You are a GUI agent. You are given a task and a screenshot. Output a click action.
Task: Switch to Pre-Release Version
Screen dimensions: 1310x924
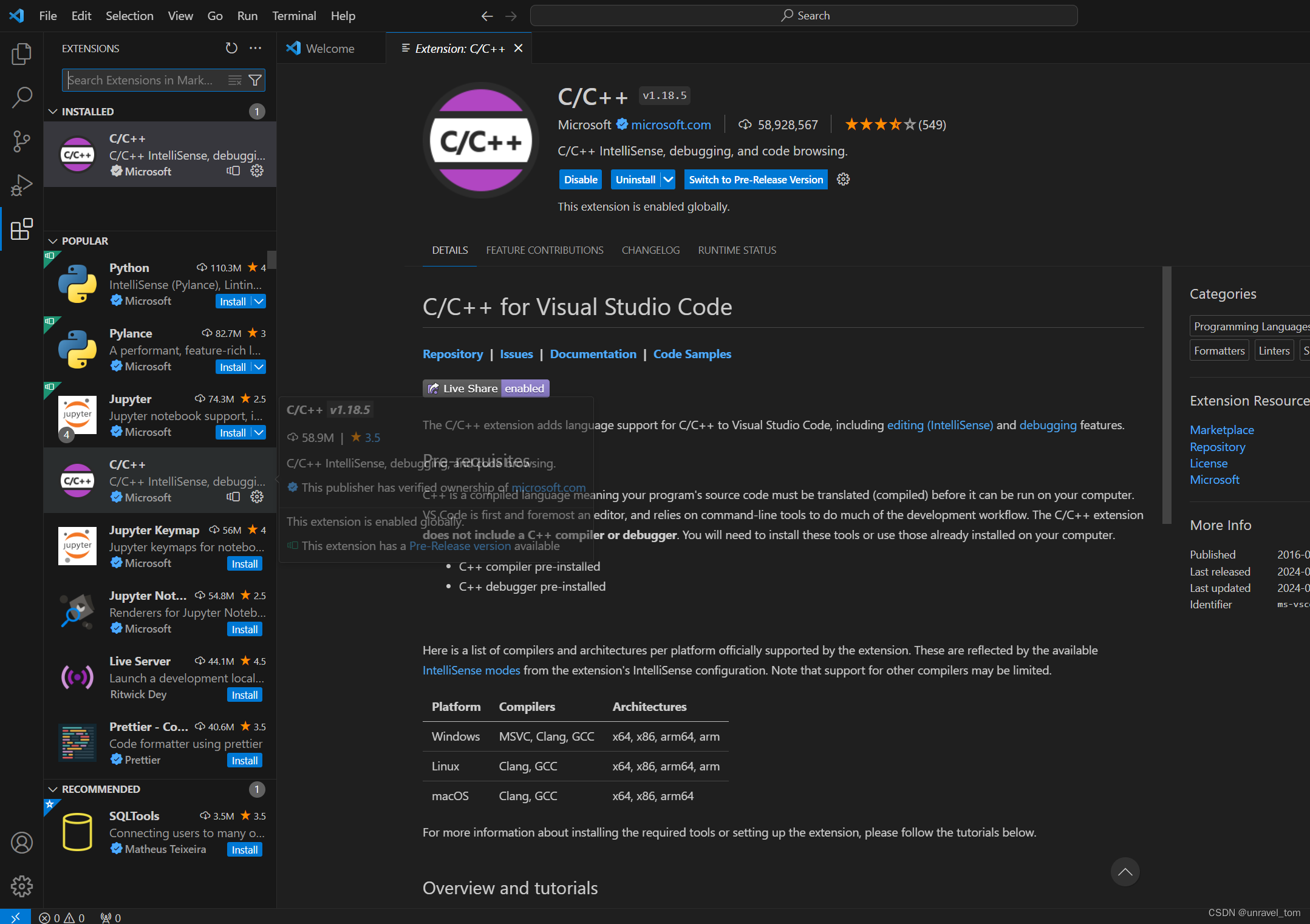pyautogui.click(x=756, y=180)
